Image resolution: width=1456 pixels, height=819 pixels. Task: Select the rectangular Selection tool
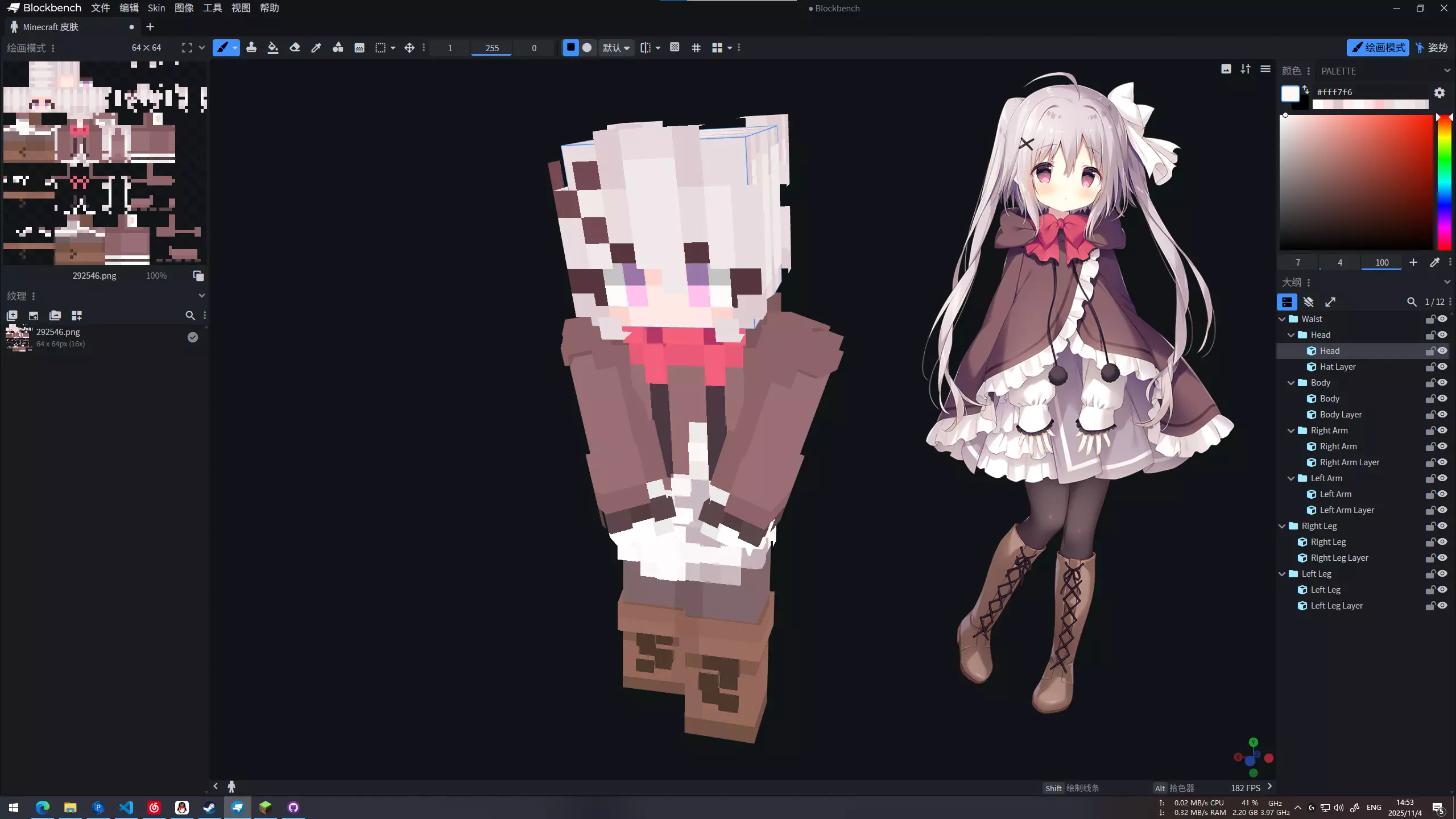pos(380,48)
